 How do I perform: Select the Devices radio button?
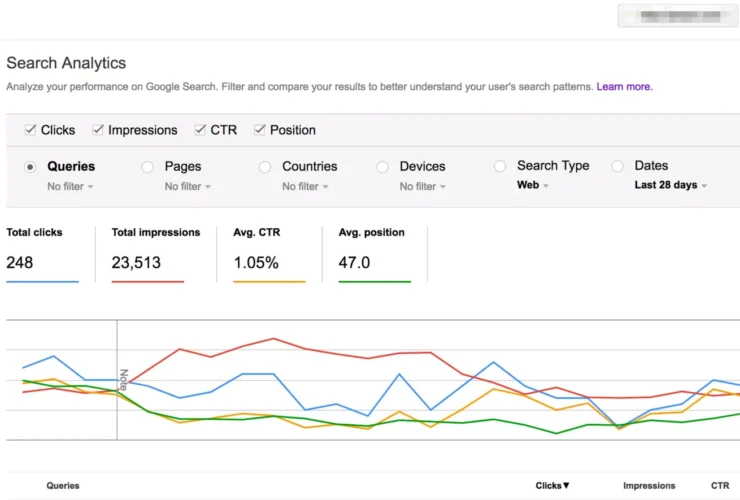[x=382, y=167]
